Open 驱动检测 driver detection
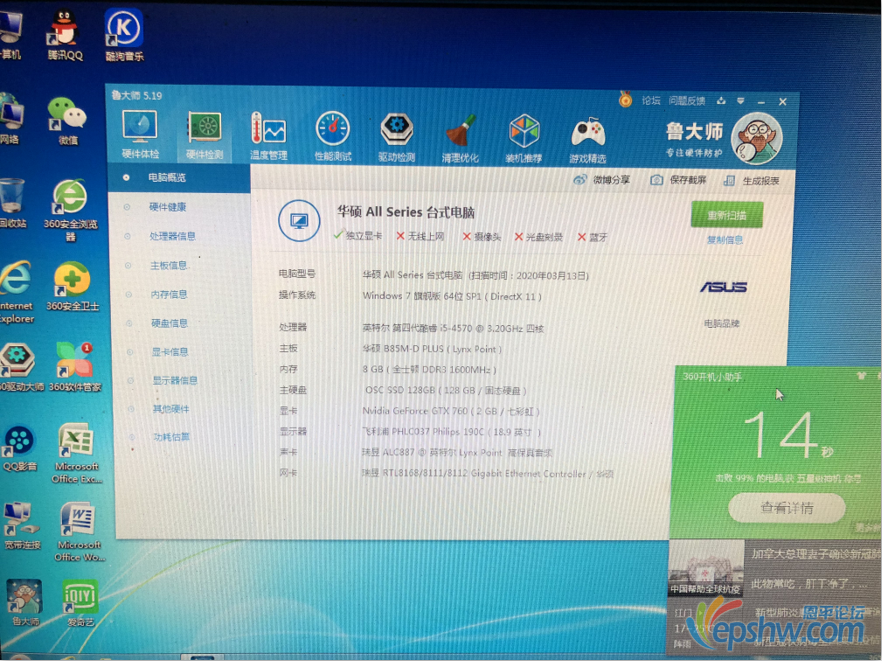882x661 pixels. click(x=397, y=137)
